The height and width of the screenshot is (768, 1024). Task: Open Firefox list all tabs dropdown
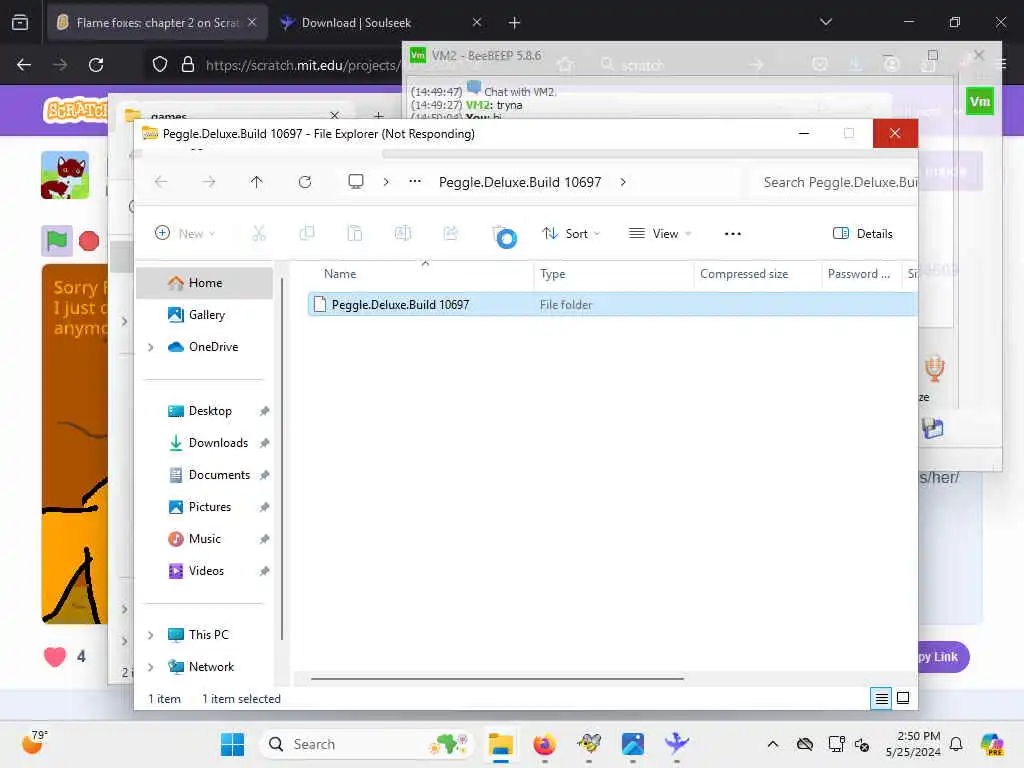(x=825, y=22)
